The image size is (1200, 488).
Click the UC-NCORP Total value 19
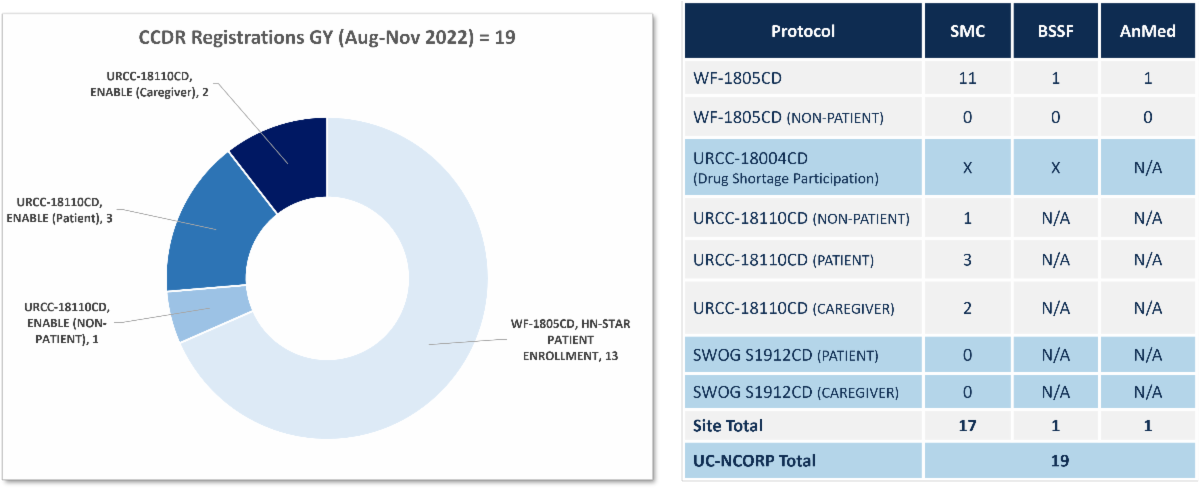coord(1058,461)
